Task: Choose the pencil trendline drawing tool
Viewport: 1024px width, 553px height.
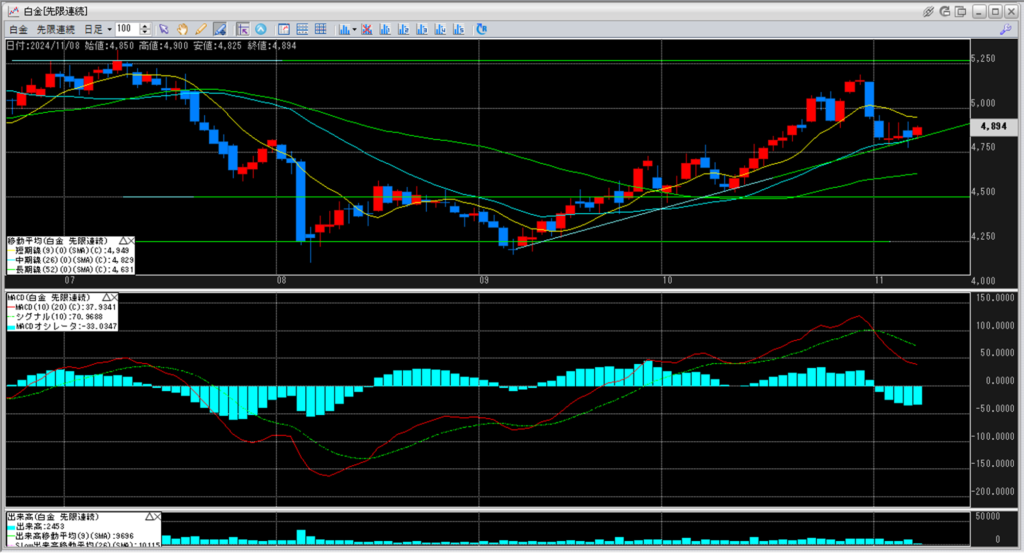Action: [x=201, y=29]
